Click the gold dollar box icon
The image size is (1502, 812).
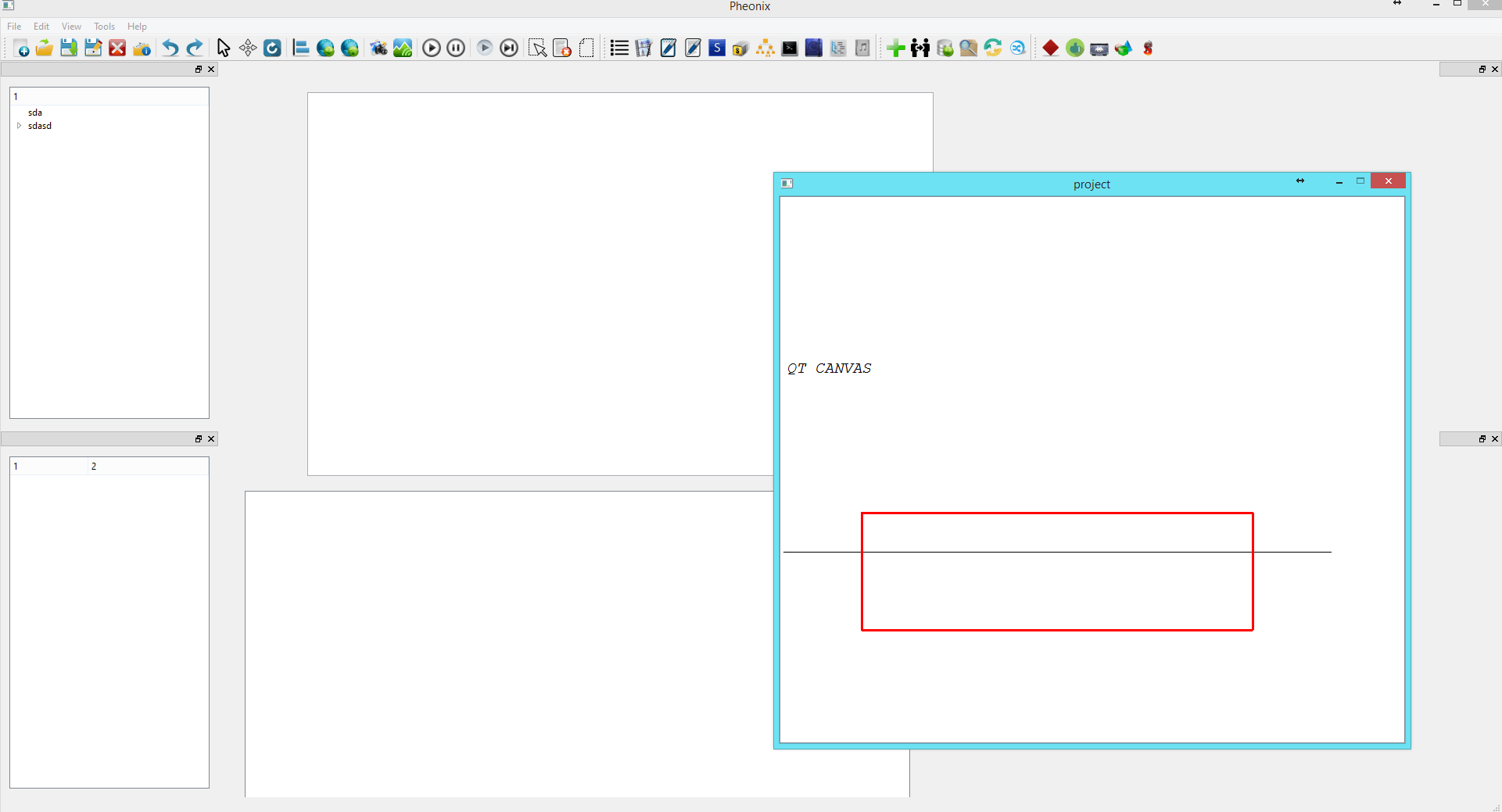tap(741, 48)
